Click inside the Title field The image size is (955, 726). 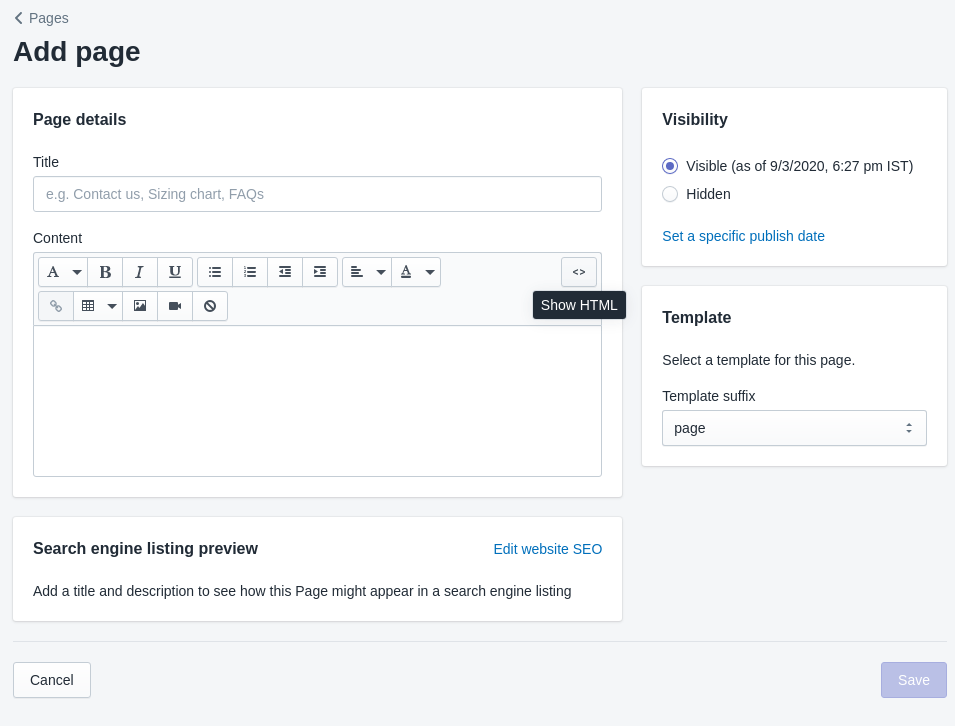[317, 193]
